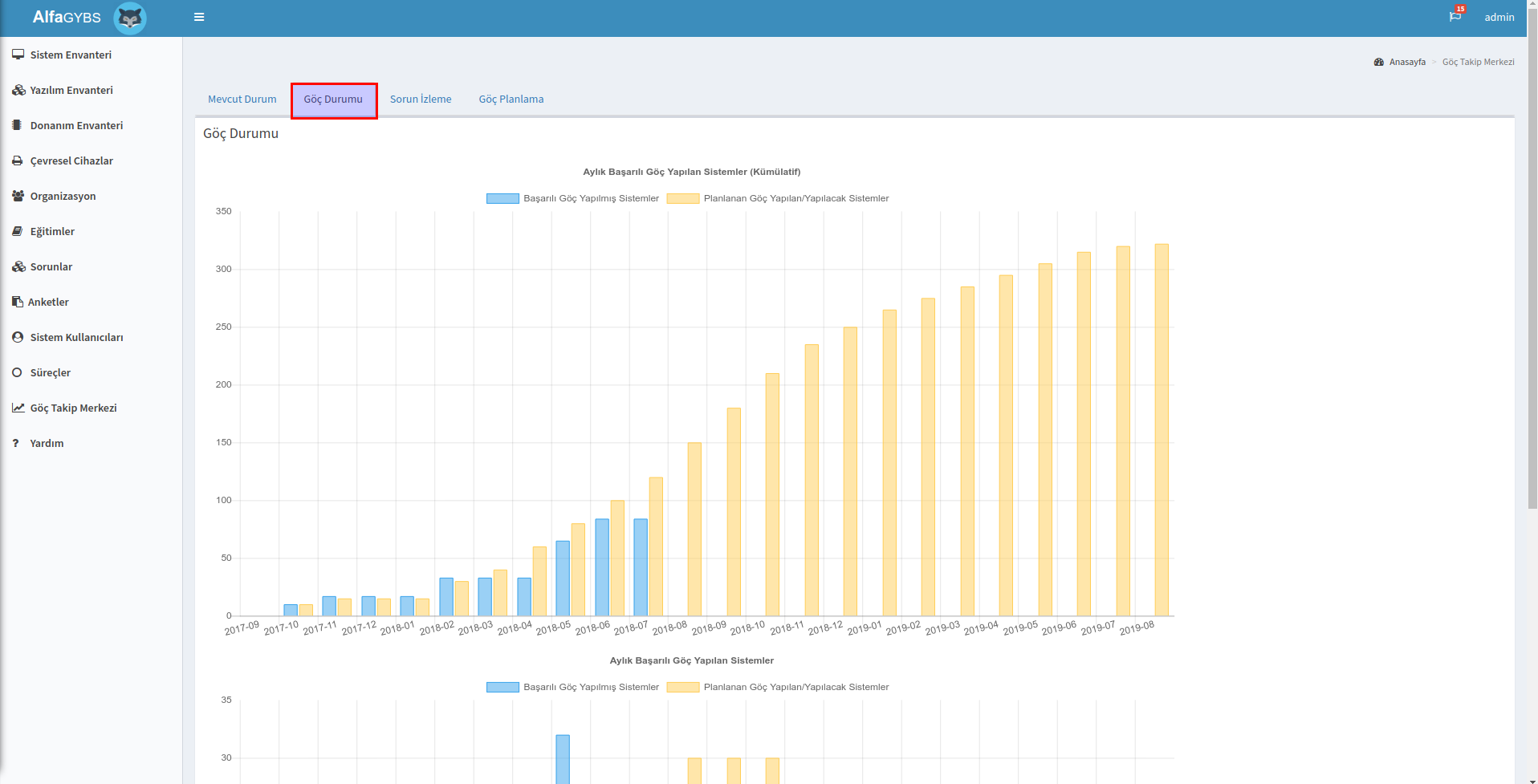This screenshot has height=784, width=1538.
Task: Click 'Aylık Başarılı Göç Yapılan Sistemler (Kümülatif)' title
Action: 691,172
